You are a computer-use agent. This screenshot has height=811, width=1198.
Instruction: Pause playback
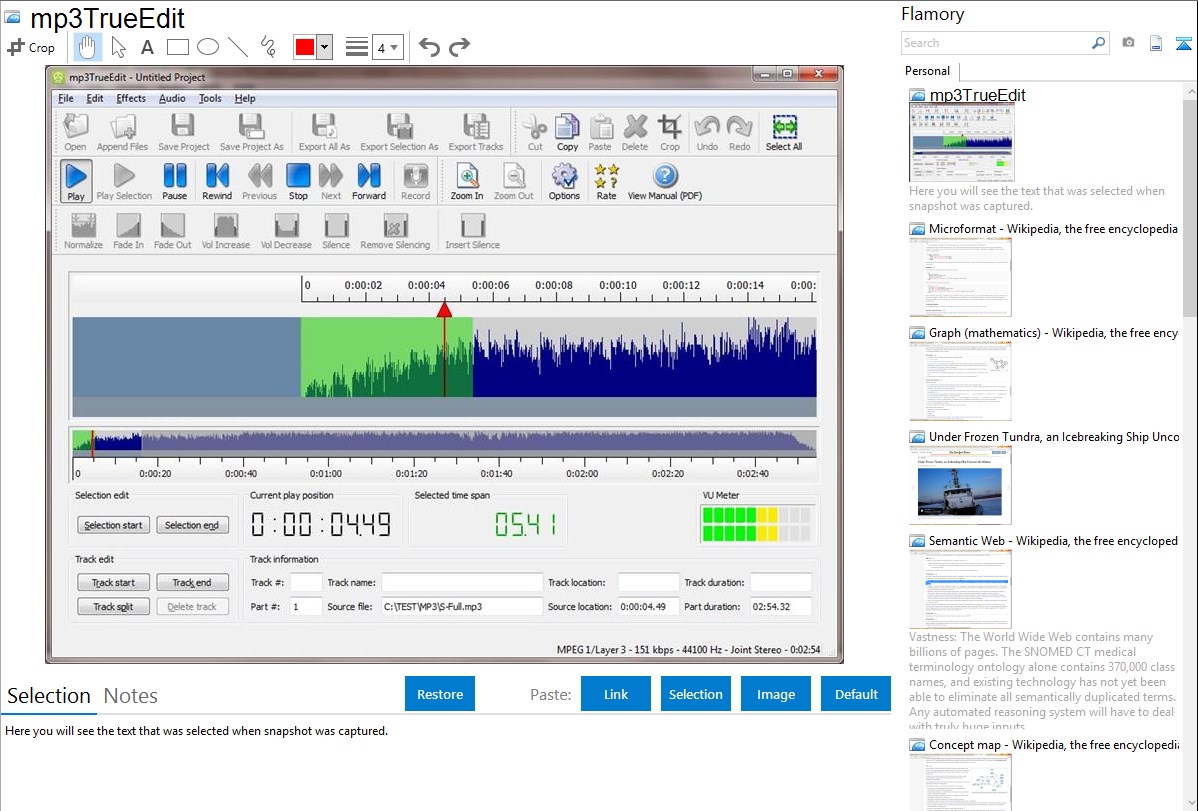pos(174,181)
